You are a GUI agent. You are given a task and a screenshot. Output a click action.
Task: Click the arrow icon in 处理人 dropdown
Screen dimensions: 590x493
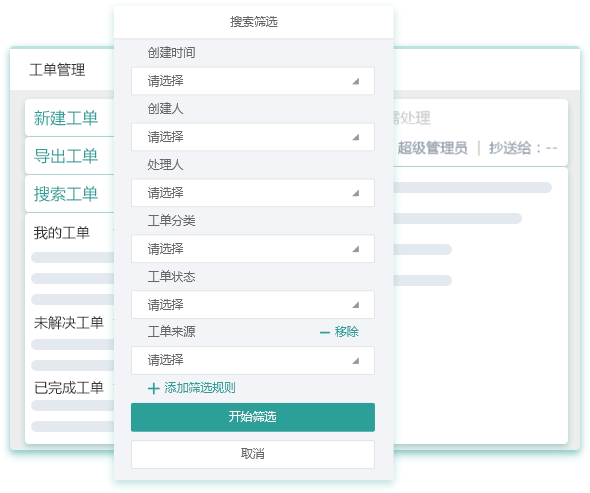pos(356,193)
